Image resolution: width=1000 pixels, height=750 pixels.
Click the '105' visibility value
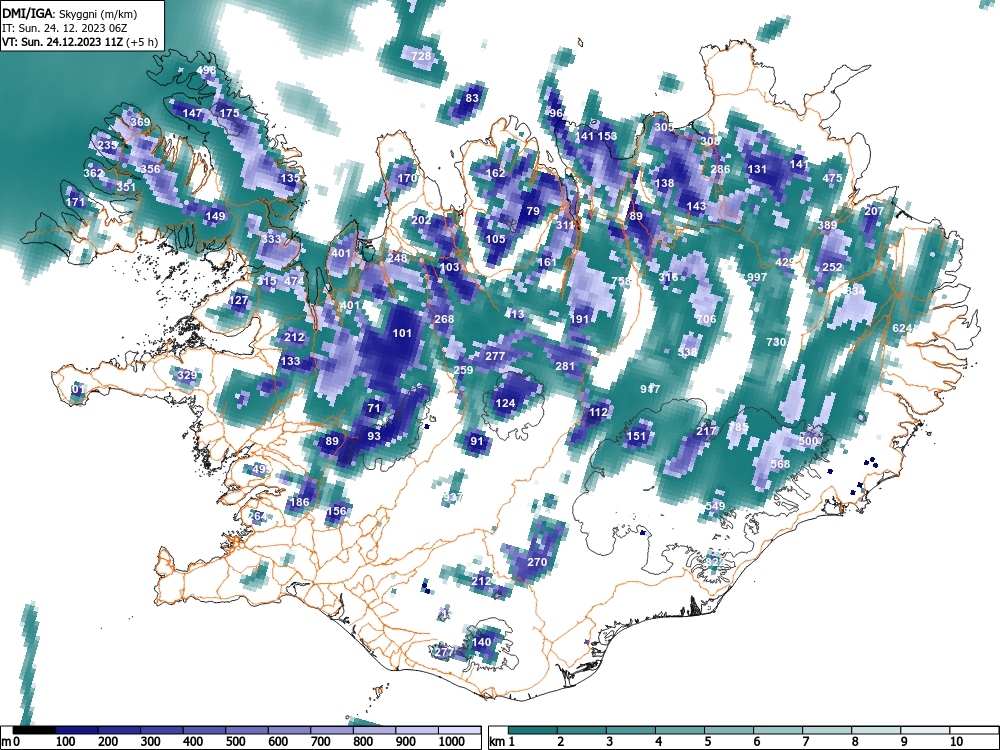pyautogui.click(x=496, y=239)
